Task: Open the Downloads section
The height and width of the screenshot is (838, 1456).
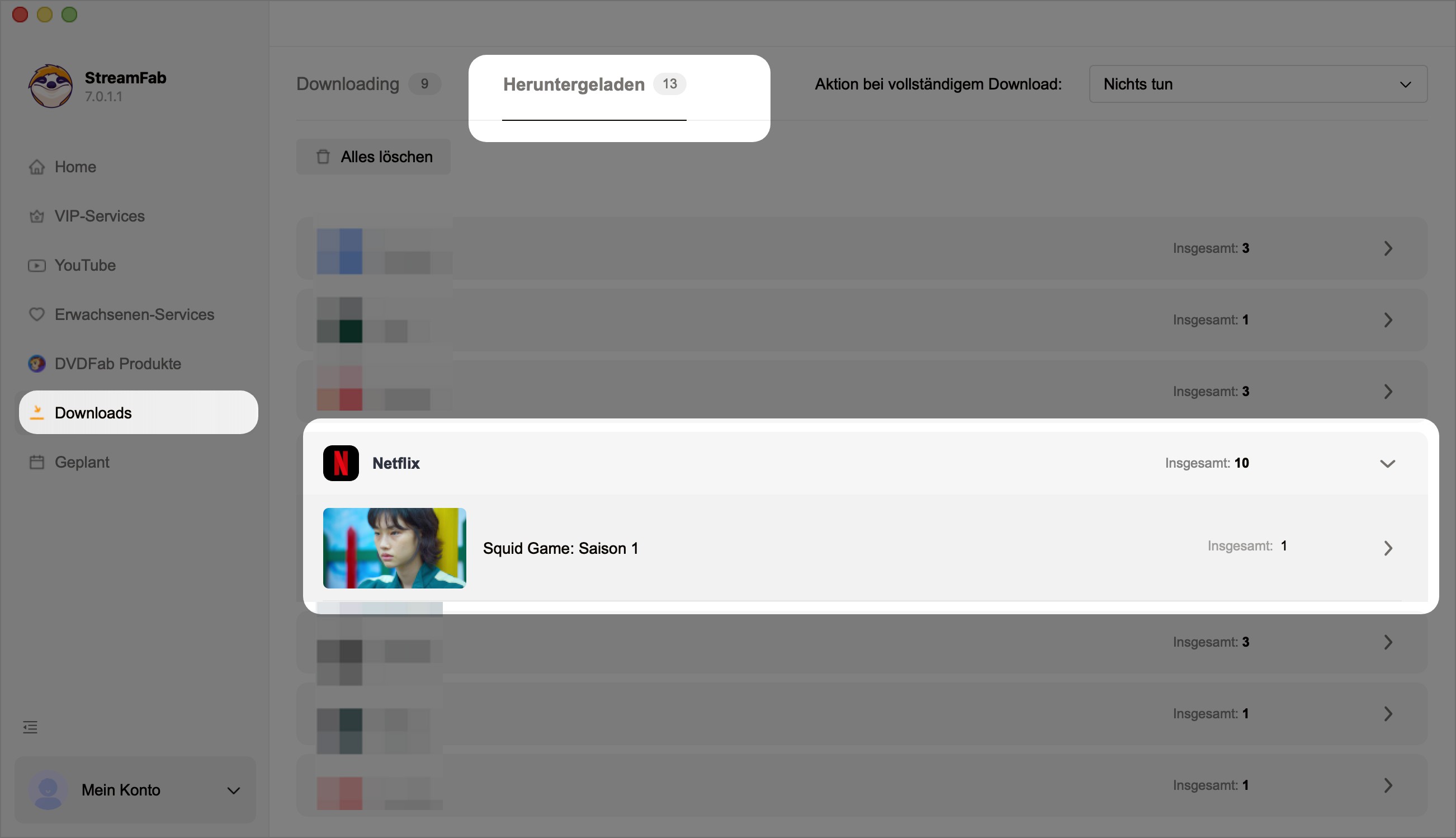Action: coord(93,412)
